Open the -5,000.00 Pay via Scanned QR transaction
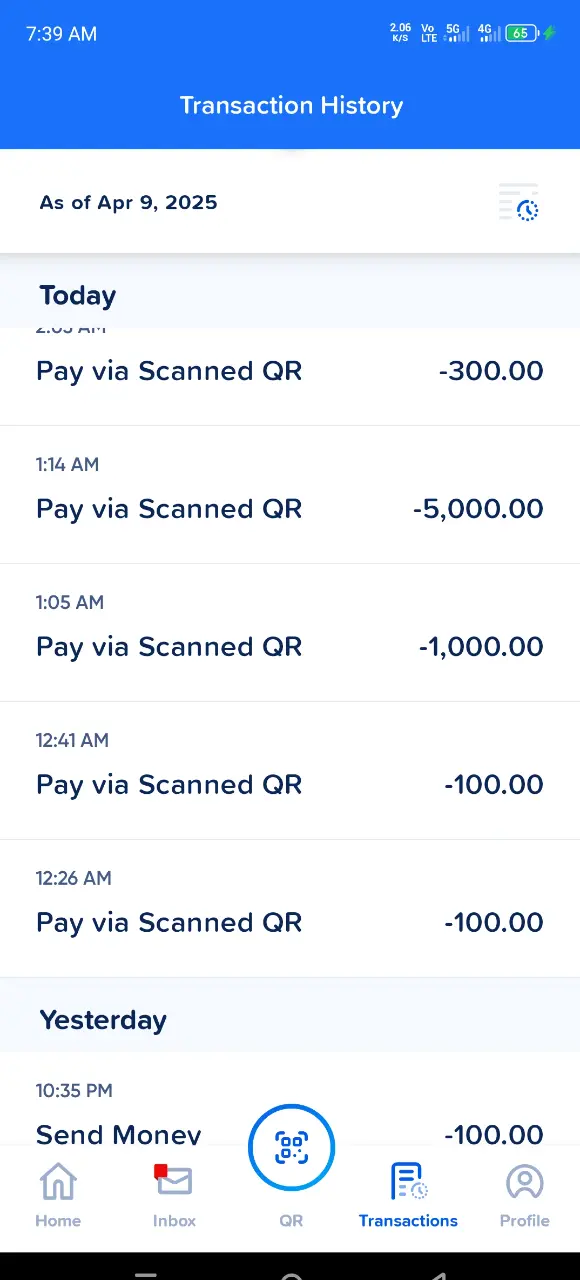 pos(290,494)
